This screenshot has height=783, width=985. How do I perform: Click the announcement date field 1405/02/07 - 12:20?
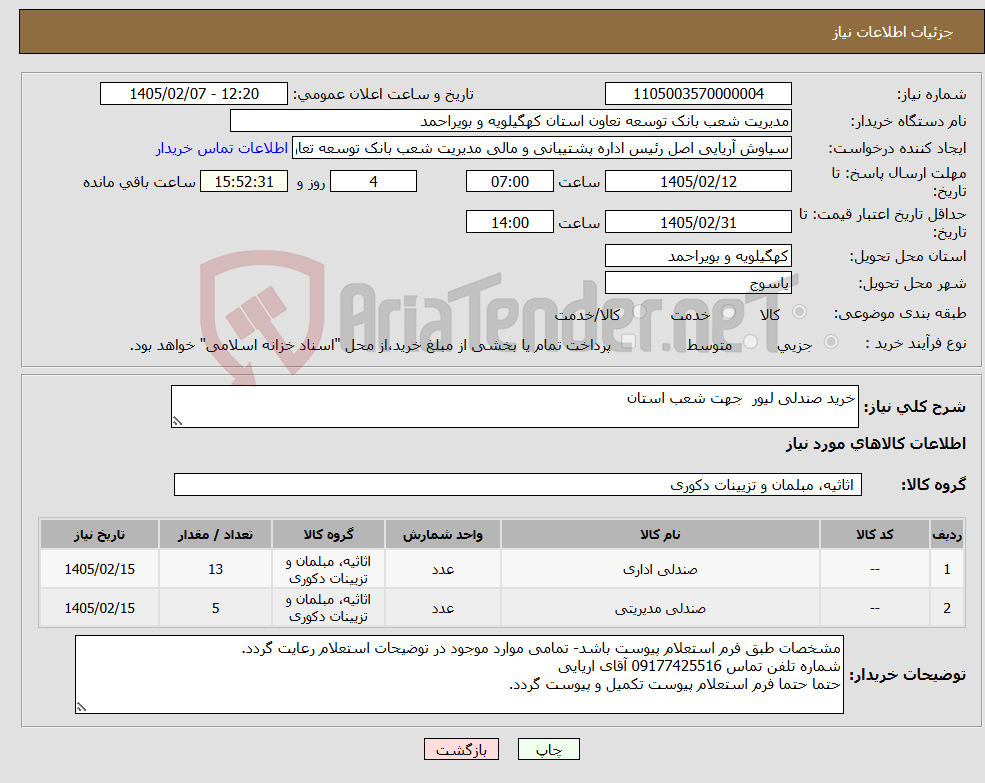click(193, 94)
